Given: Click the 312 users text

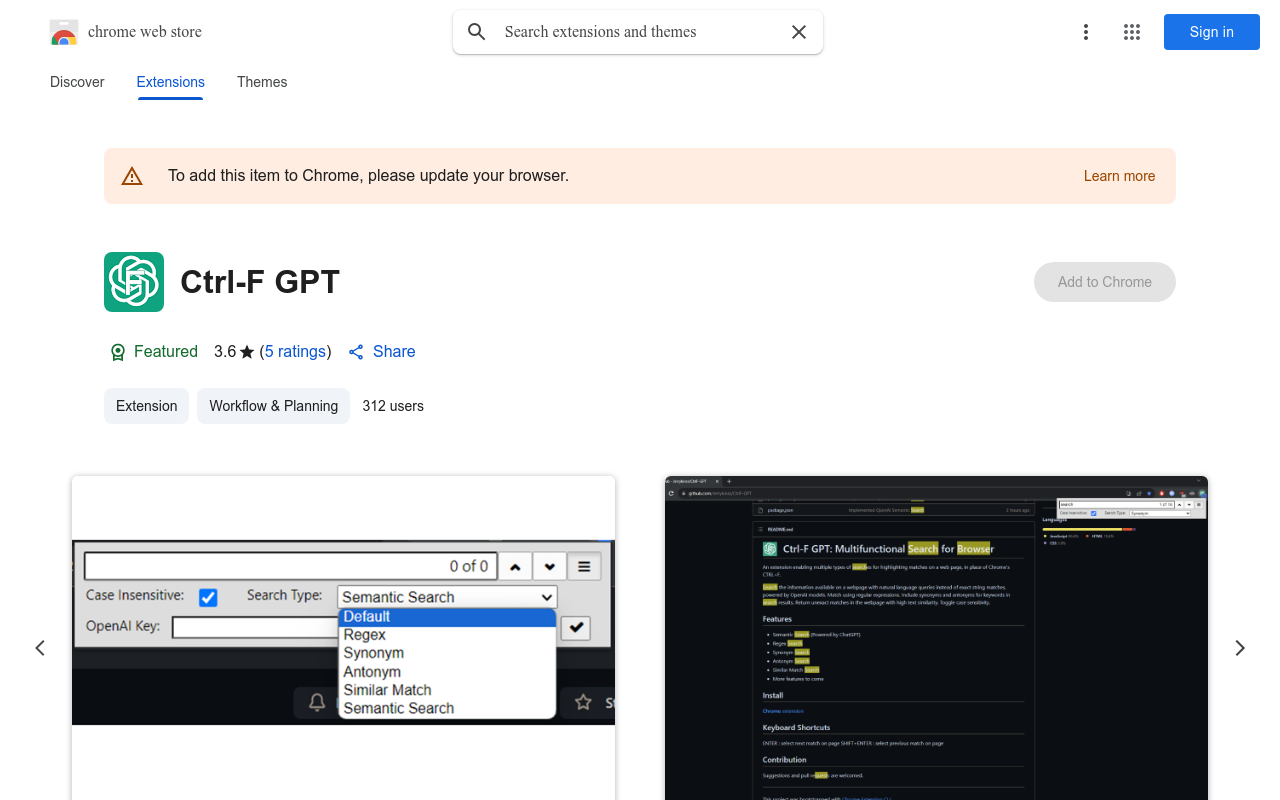Looking at the screenshot, I should tap(393, 406).
